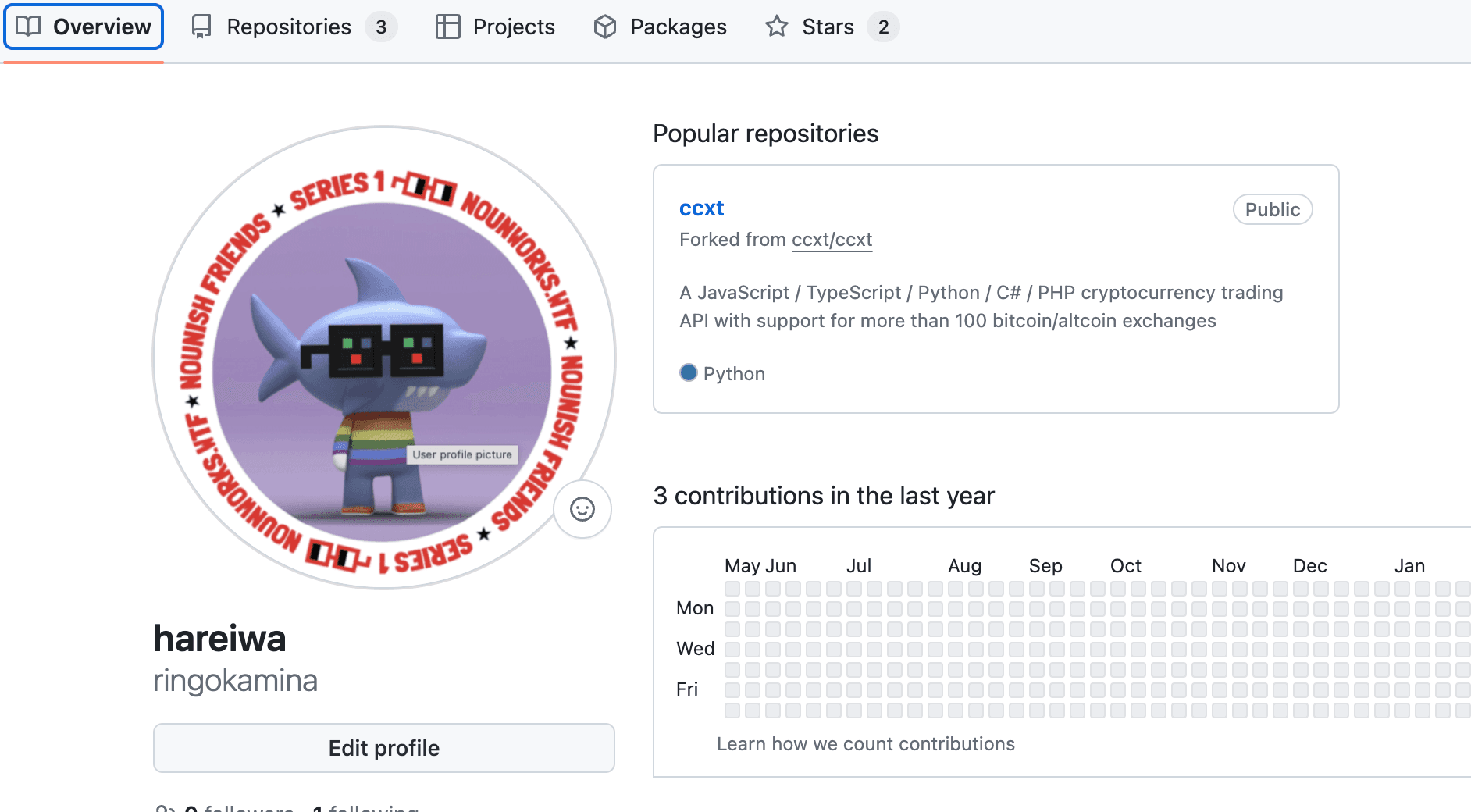Click the ccxt repository description text

point(981,307)
